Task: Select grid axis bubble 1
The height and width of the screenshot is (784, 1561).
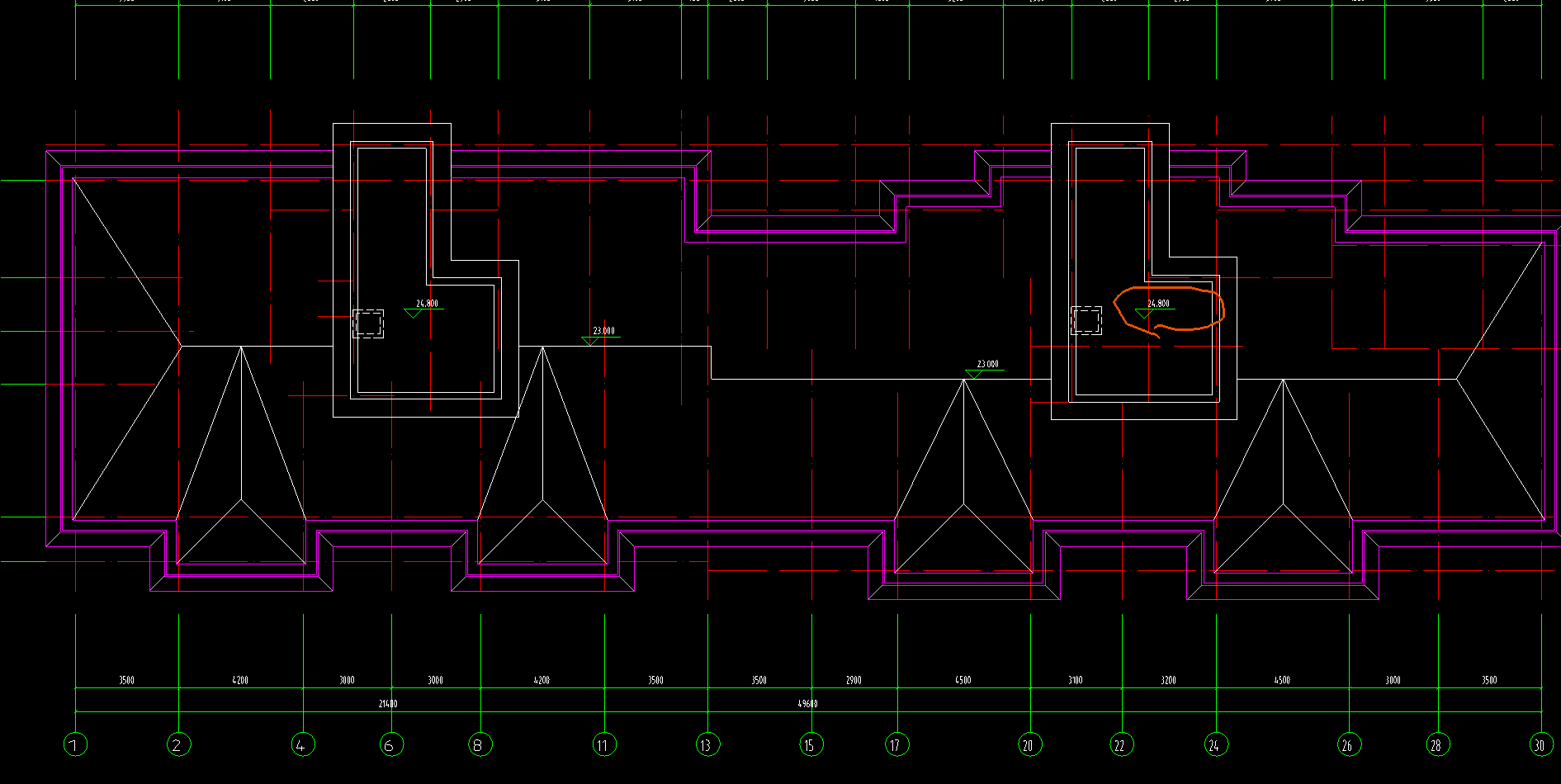Action: point(75,745)
